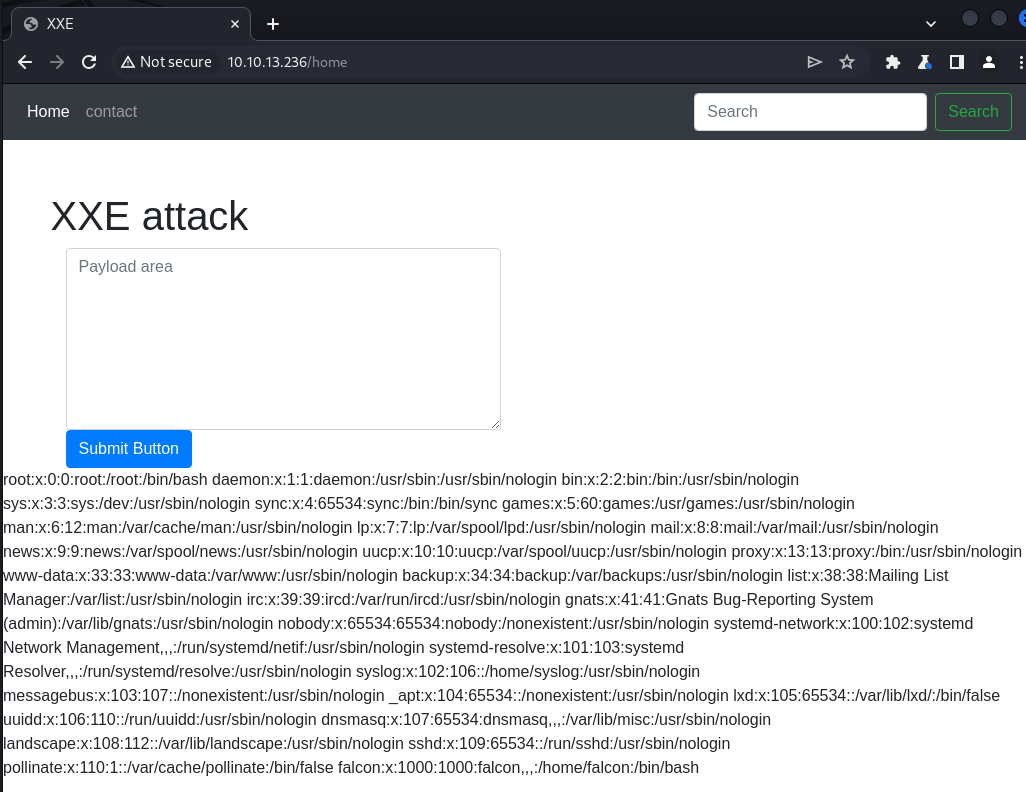1026x792 pixels.
Task: Open the browser profile avatar
Action: tap(989, 61)
